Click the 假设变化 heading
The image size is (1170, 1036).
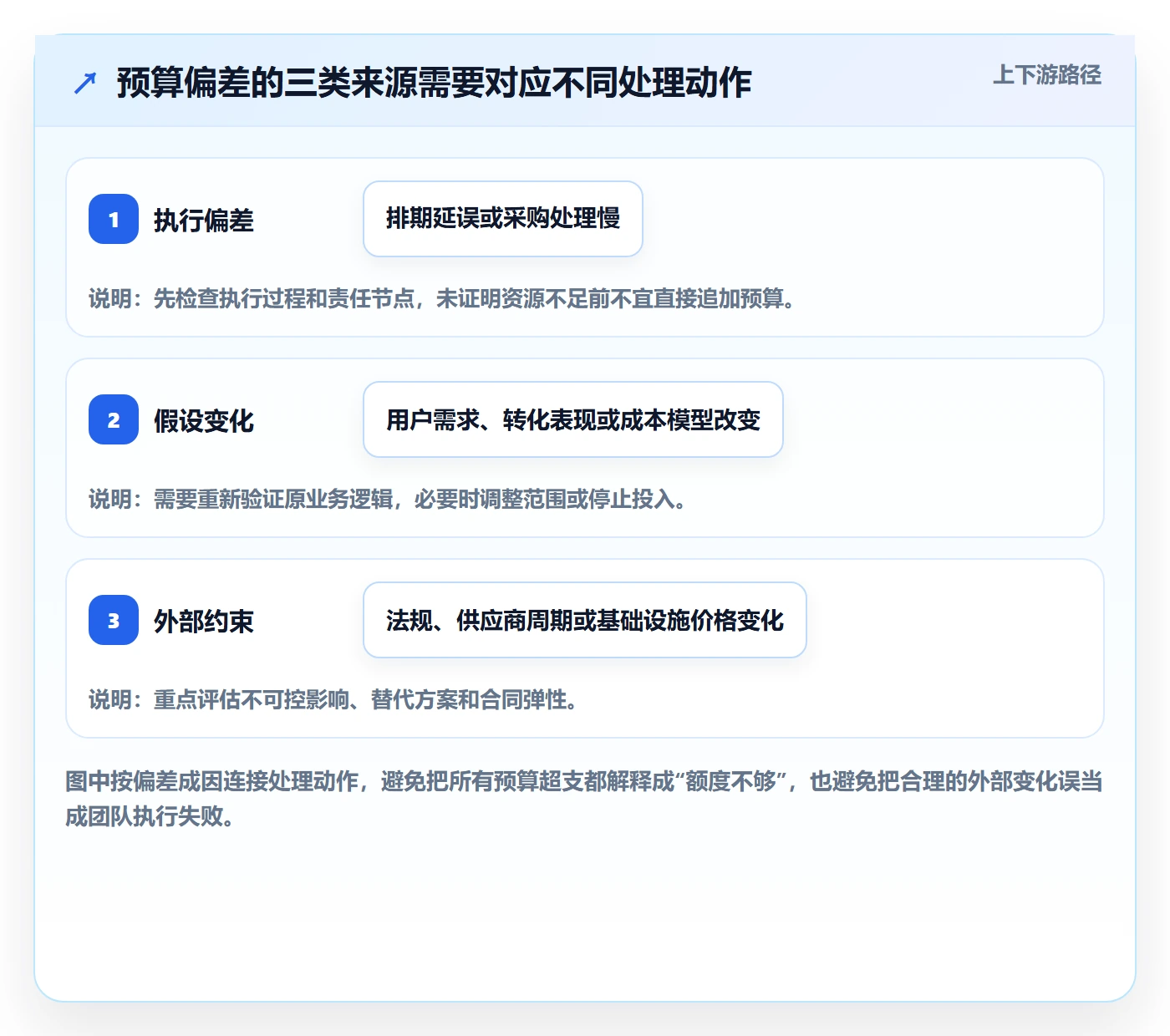click(204, 420)
